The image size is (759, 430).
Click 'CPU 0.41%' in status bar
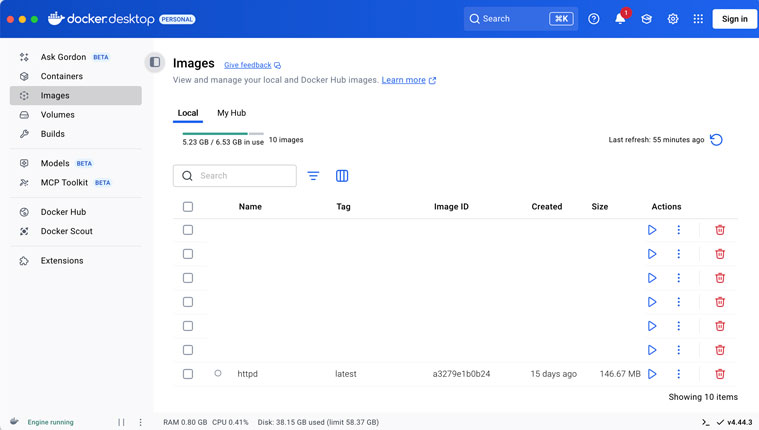point(230,422)
